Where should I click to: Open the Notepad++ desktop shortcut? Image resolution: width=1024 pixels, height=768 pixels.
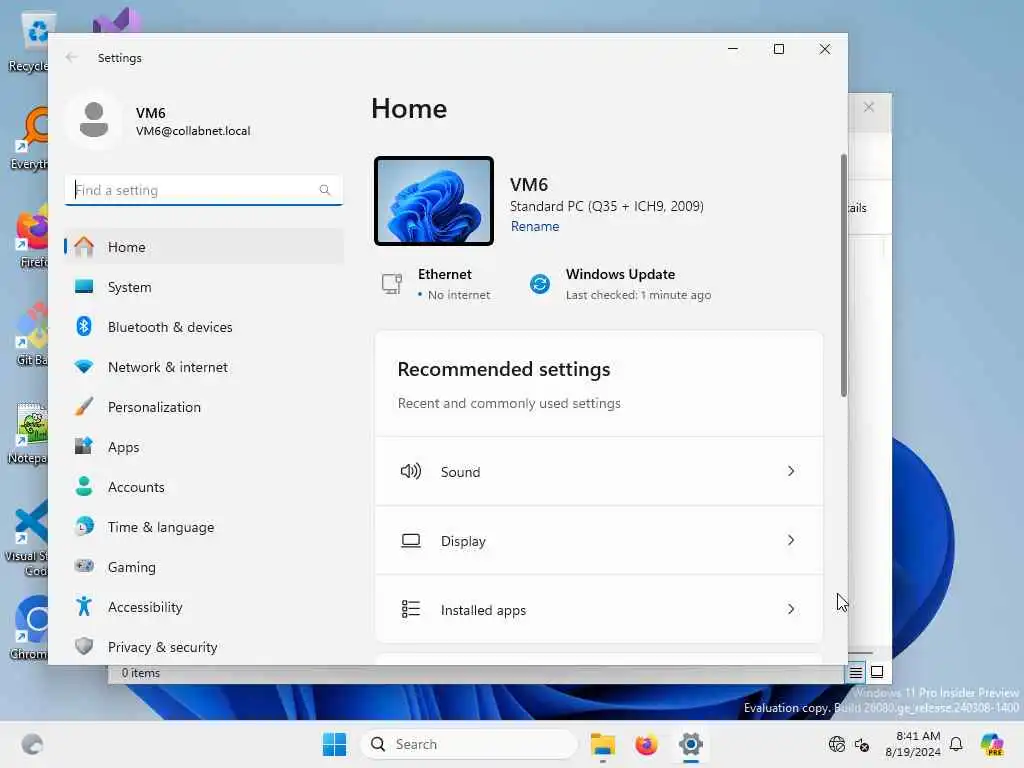point(29,433)
